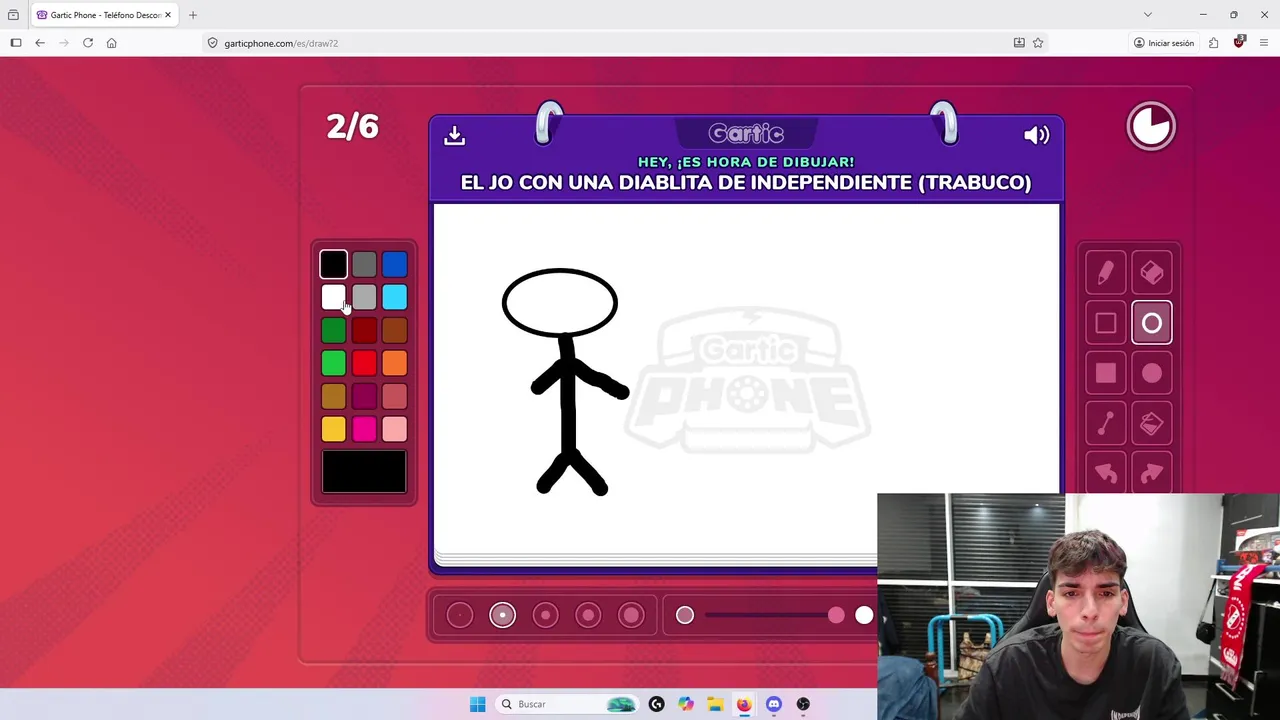Image resolution: width=1280 pixels, height=720 pixels.
Task: Choose the filled circle shape tool
Action: click(1152, 373)
